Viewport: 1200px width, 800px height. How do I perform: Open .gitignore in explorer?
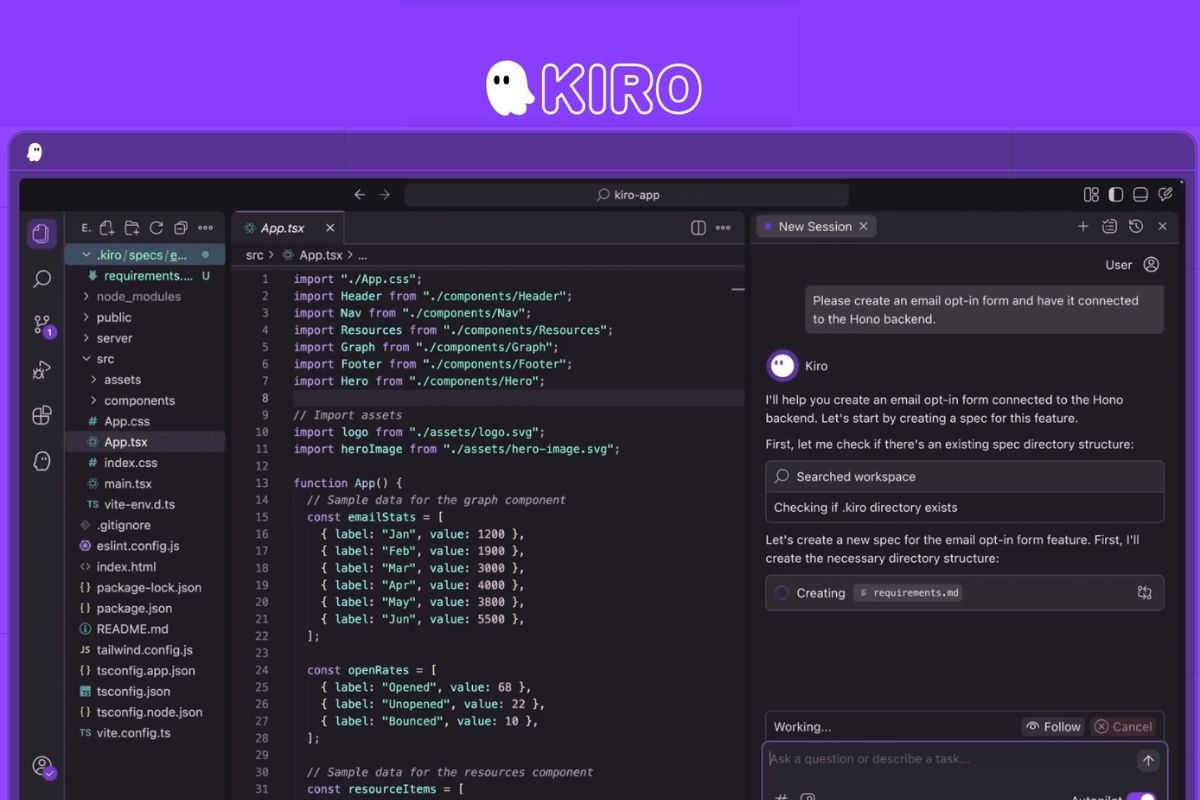[145, 525]
